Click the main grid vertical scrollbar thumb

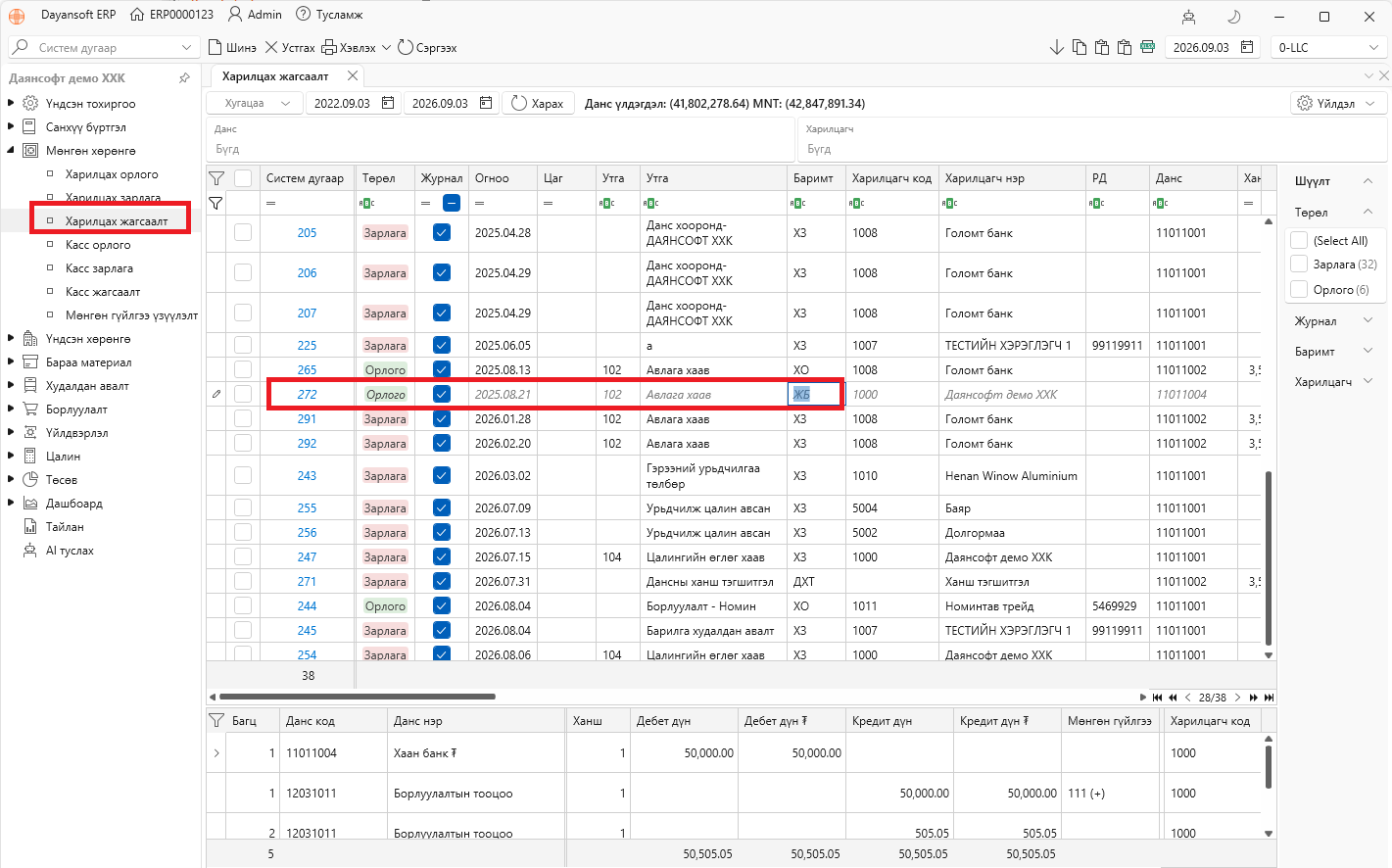pyautogui.click(x=1269, y=558)
